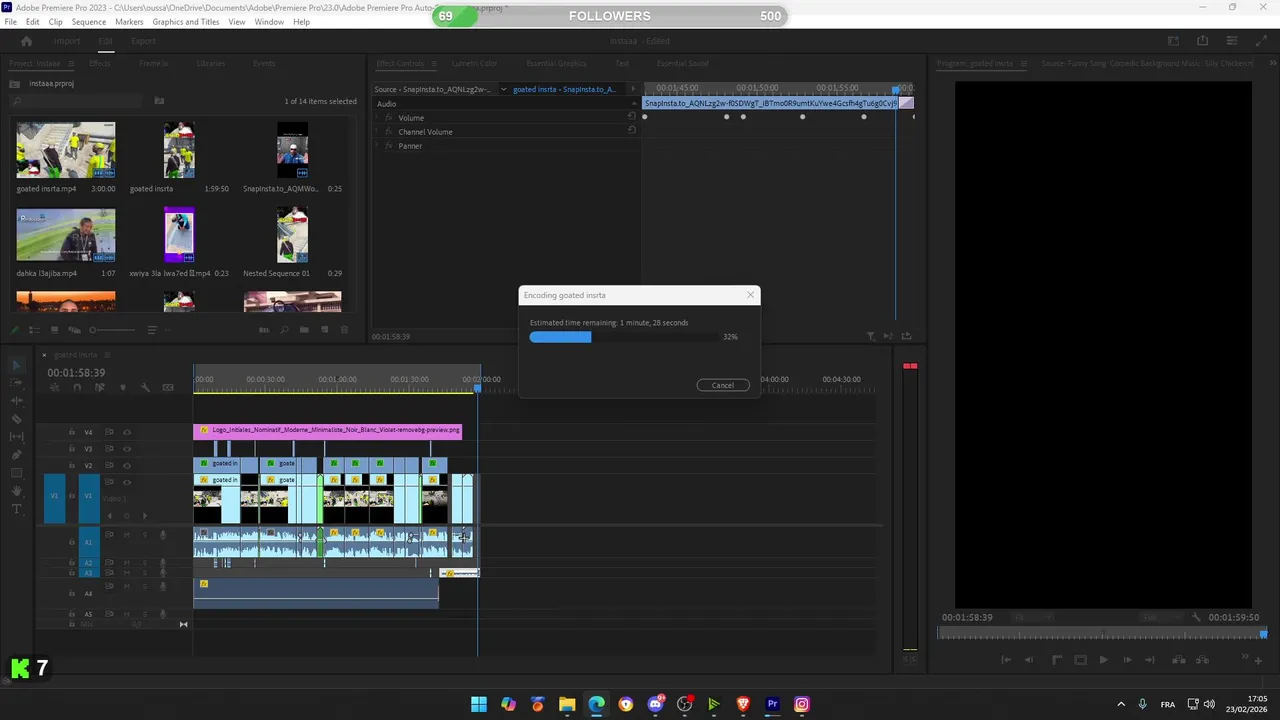Show hidden system tray icons chevron

point(1120,704)
